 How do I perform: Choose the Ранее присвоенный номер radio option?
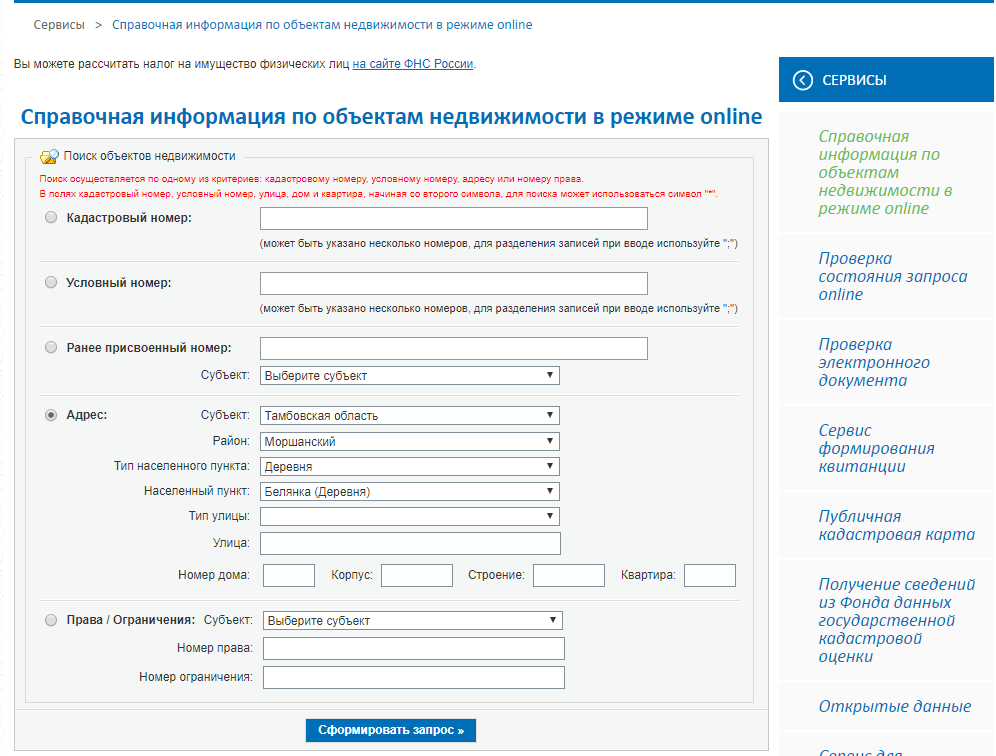(51, 348)
